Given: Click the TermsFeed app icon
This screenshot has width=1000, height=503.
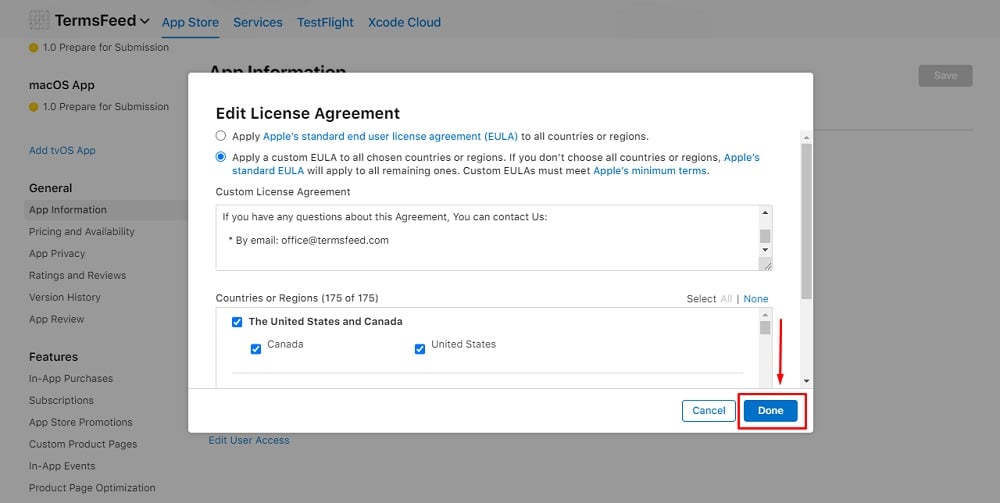Looking at the screenshot, I should coord(39,20).
